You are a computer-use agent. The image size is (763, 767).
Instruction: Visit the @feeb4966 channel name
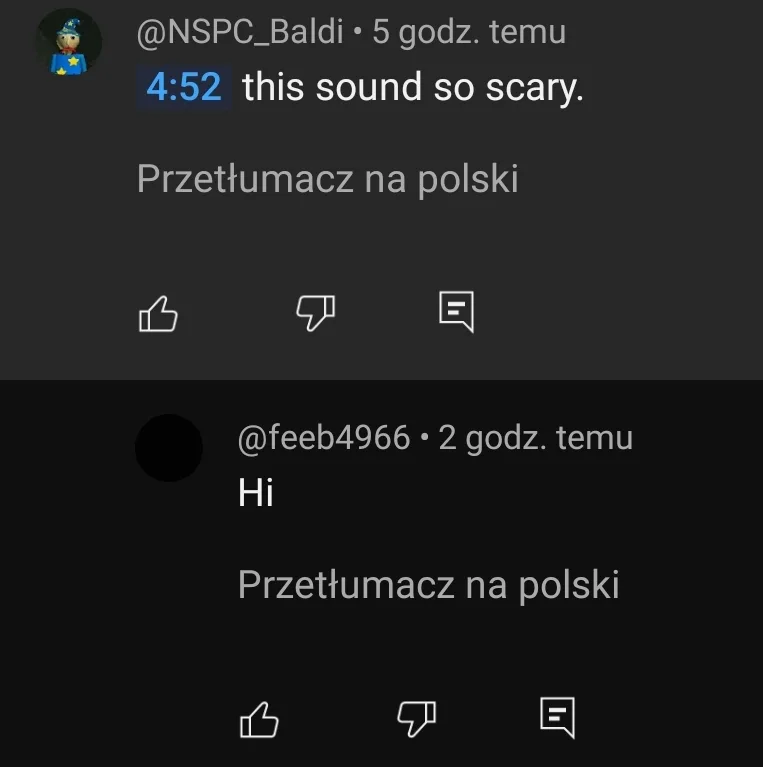[324, 437]
